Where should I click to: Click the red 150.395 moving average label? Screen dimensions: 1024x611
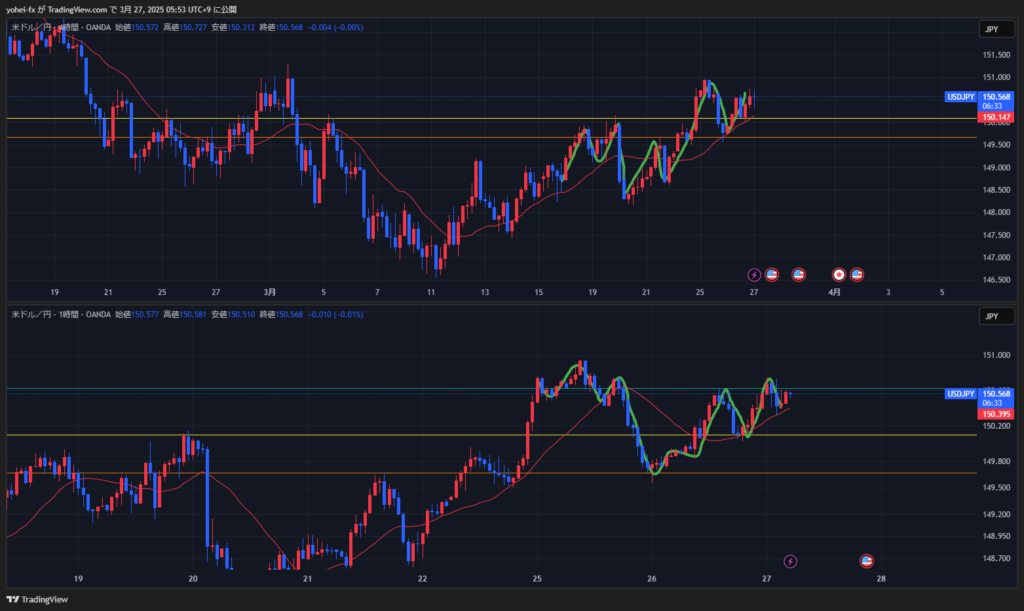point(995,414)
